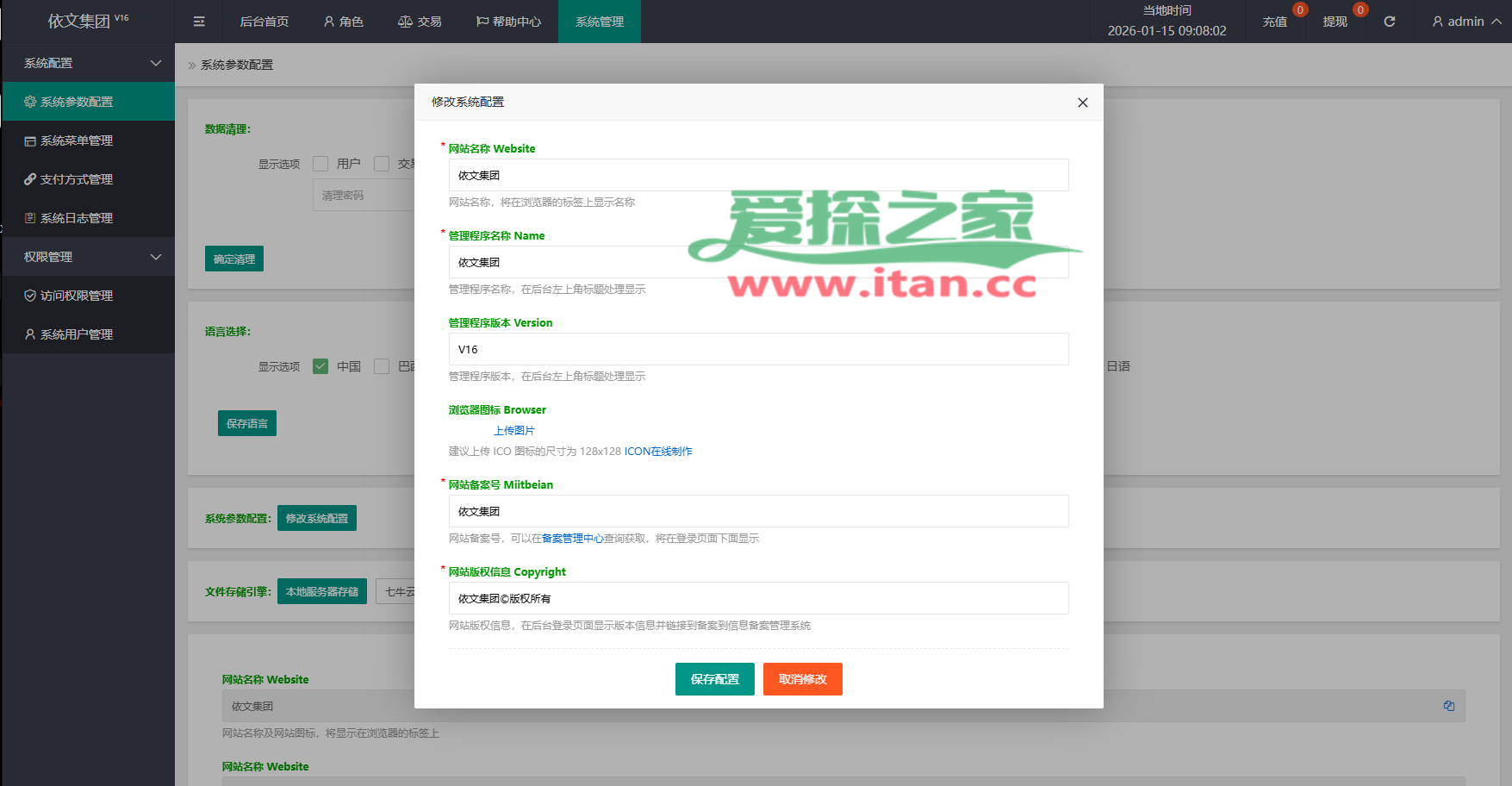The height and width of the screenshot is (786, 1512).
Task: Open 系统日志管理 in the sidebar
Action: click(x=77, y=218)
